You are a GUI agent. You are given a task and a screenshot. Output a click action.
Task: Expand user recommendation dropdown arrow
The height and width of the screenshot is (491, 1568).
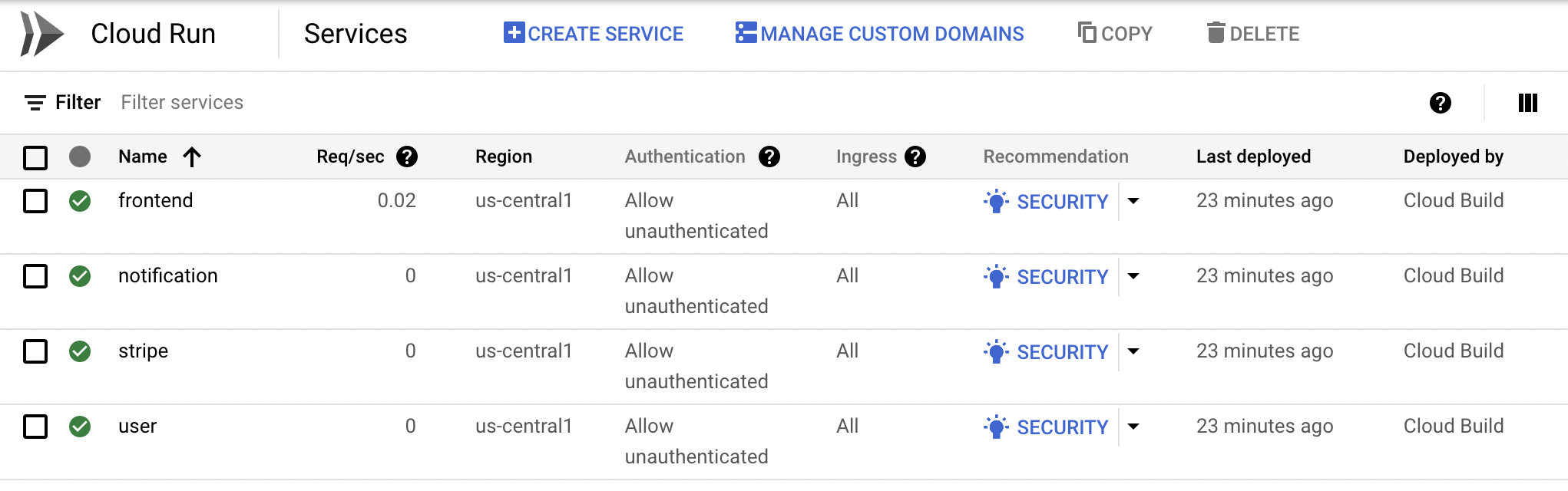tap(1133, 427)
